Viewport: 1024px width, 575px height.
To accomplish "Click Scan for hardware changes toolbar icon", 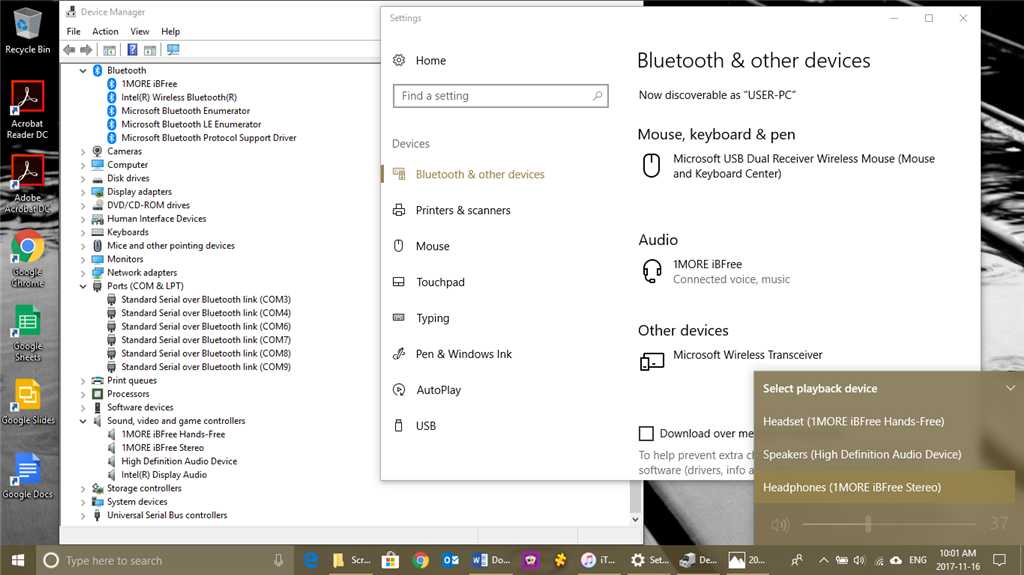I will (172, 50).
